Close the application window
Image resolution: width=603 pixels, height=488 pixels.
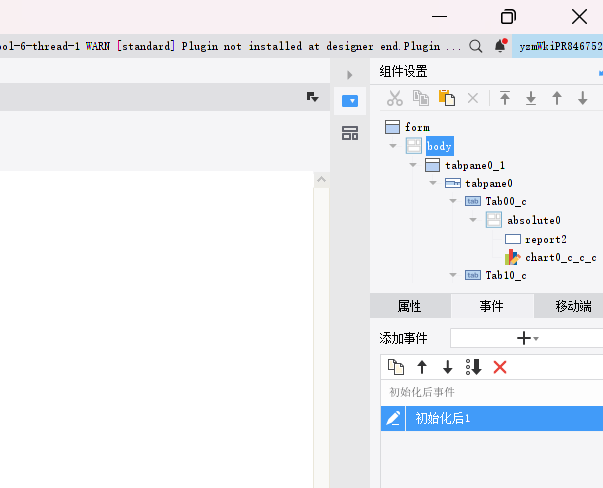(579, 17)
